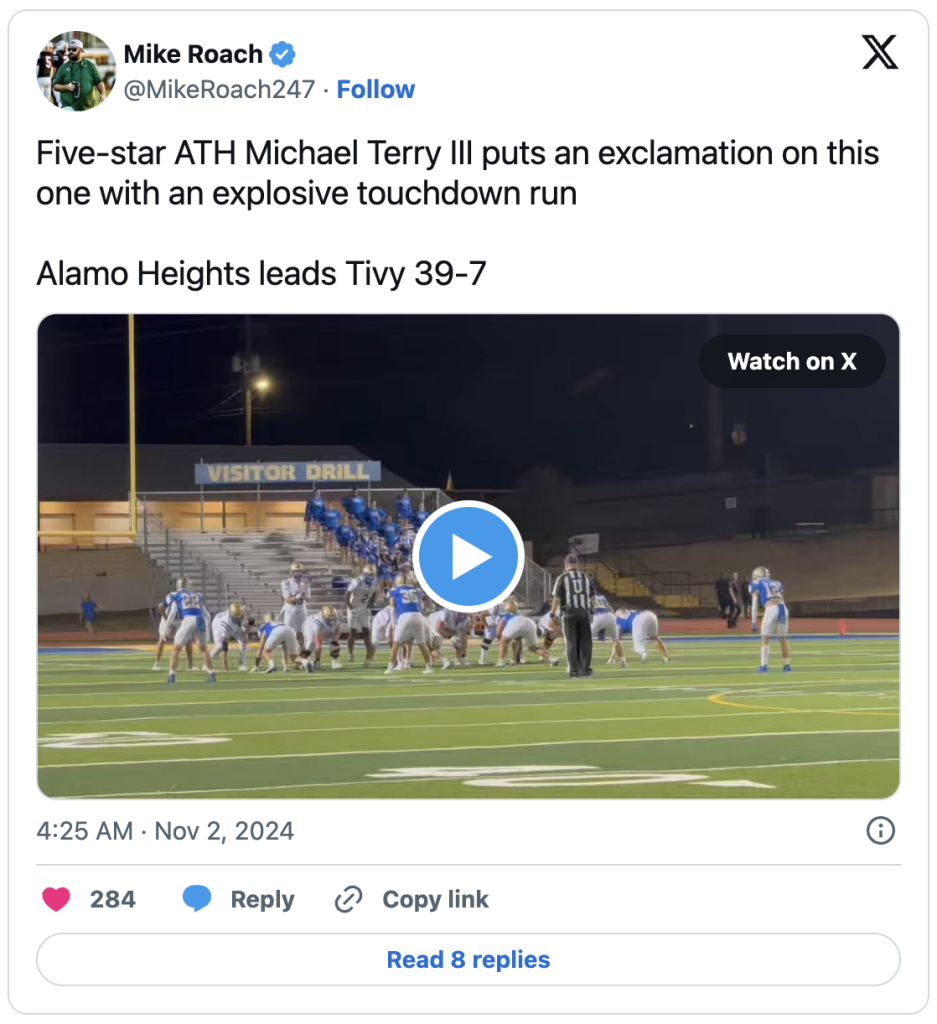This screenshot has height=1024, width=937.
Task: Click the Mike Roach display name
Action: 193,54
